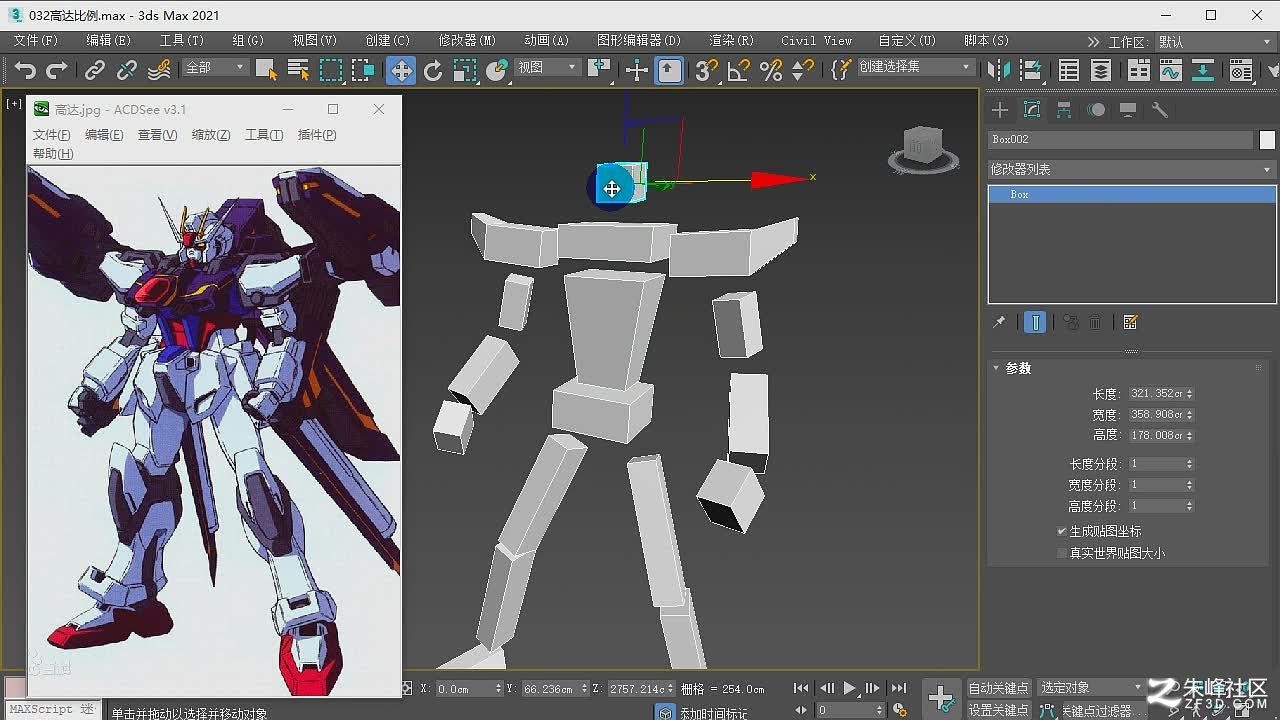Click the 自动关键点 button

click(998, 688)
